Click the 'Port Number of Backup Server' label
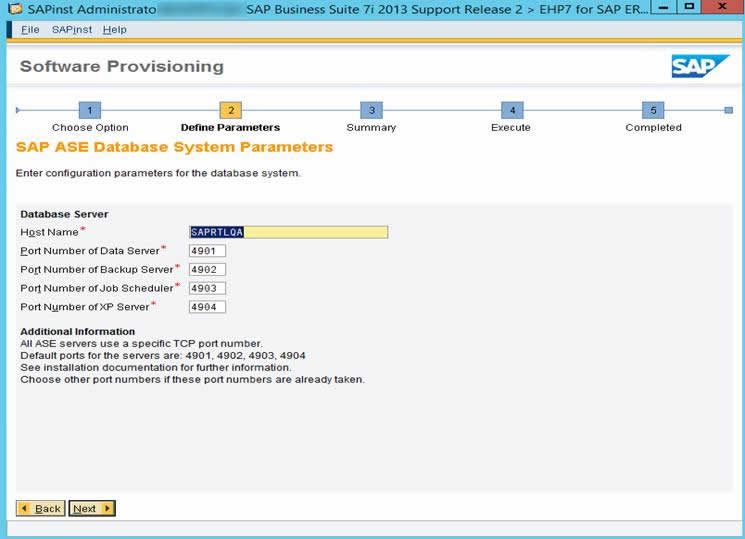The image size is (745, 539). click(97, 270)
